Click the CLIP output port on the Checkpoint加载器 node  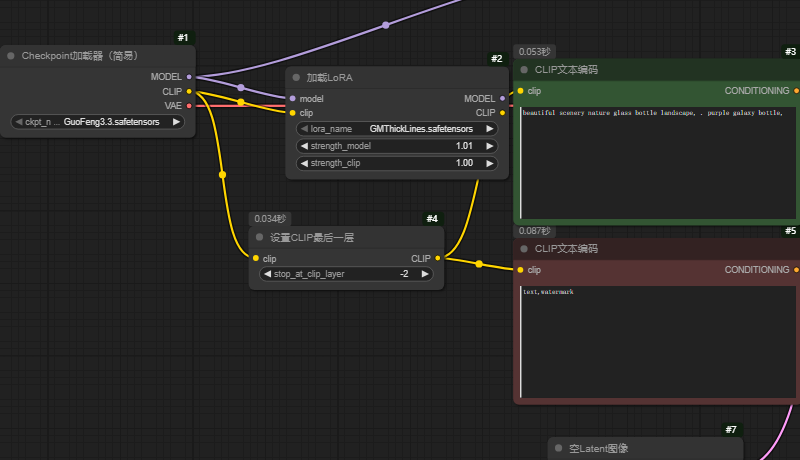point(189,91)
